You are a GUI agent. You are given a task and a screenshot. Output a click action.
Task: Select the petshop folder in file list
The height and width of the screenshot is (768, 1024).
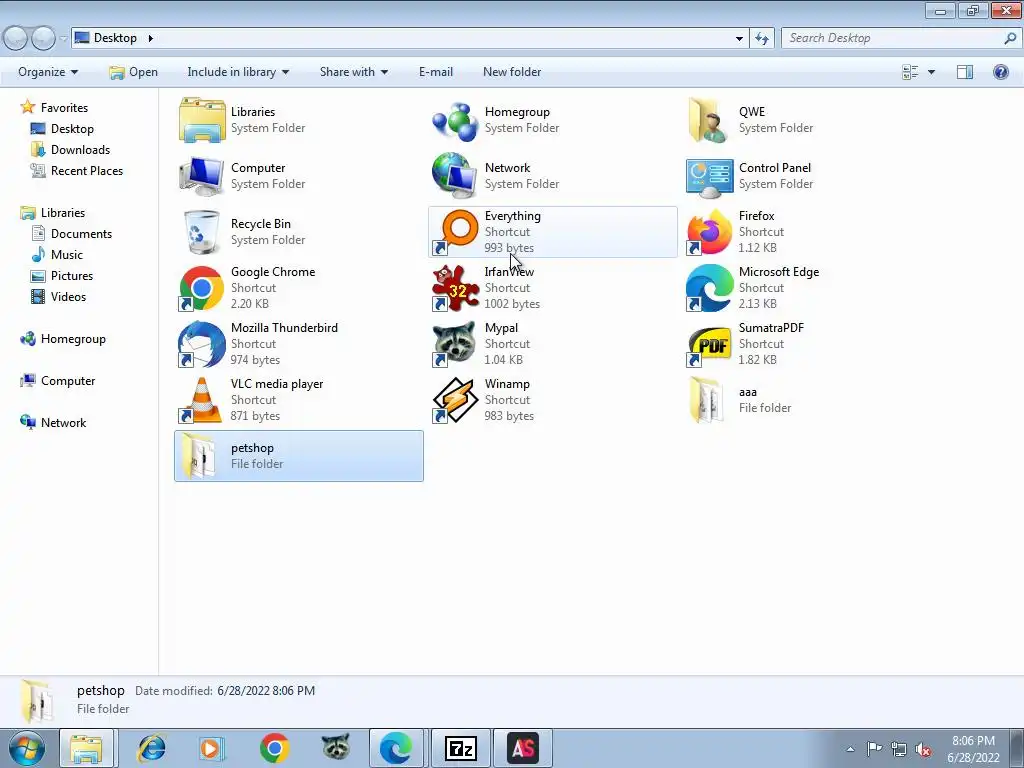click(x=298, y=456)
